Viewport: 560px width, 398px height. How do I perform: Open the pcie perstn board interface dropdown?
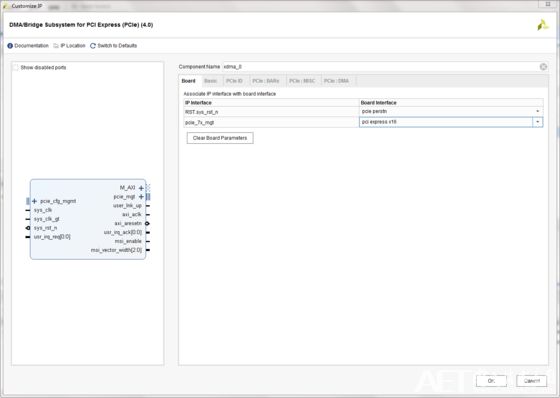(538, 111)
